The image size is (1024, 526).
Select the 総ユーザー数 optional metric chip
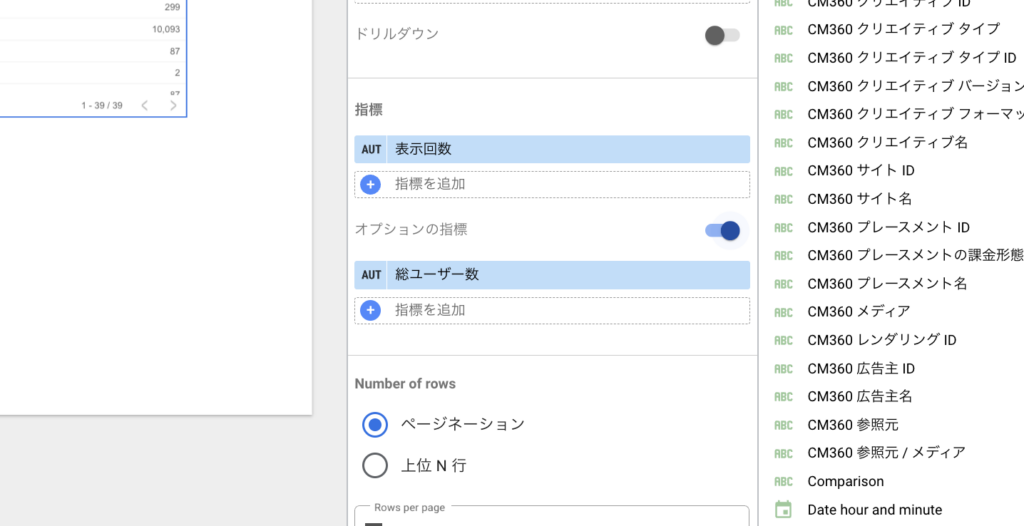[552, 275]
